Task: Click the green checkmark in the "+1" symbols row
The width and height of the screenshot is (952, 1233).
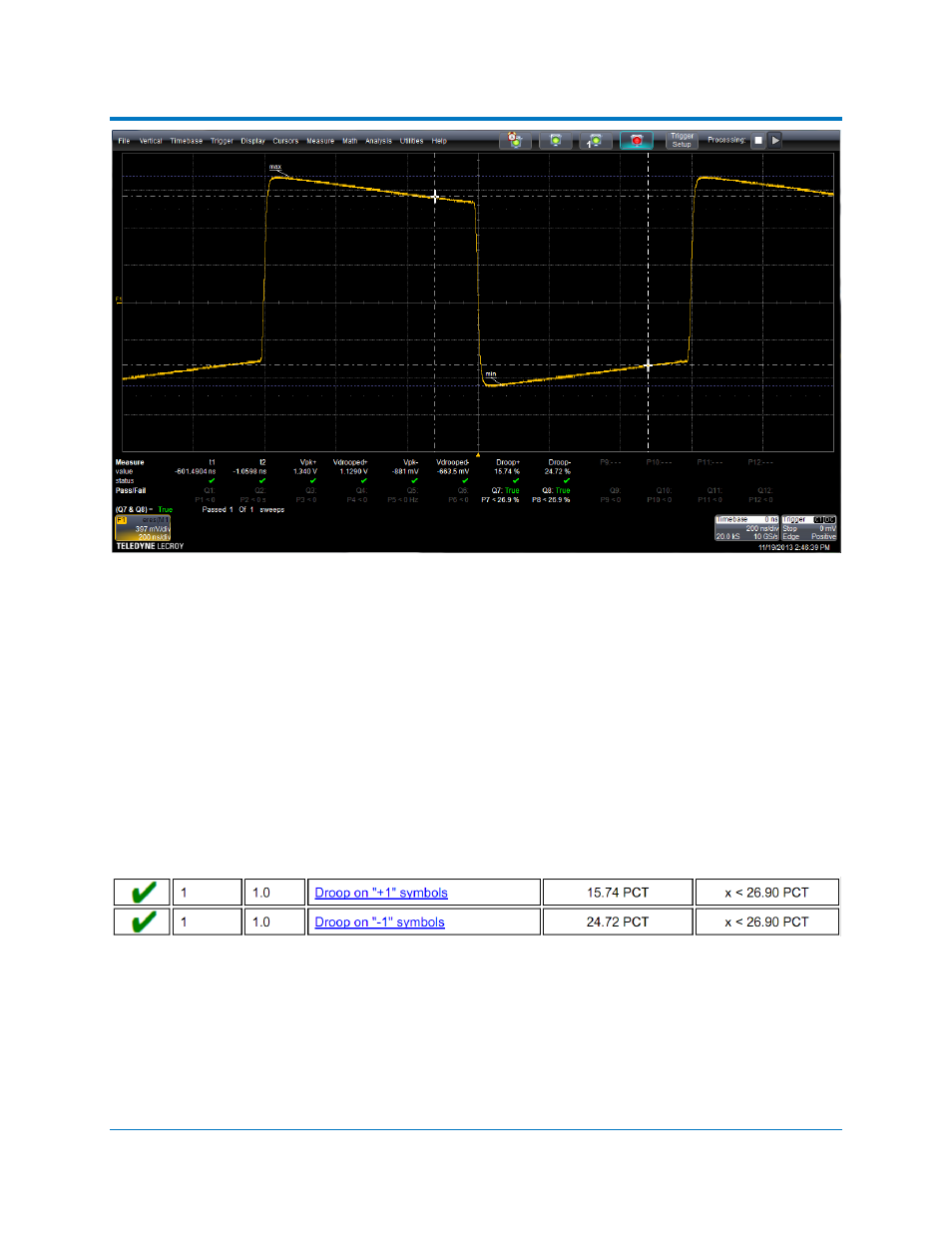Action: tap(143, 893)
